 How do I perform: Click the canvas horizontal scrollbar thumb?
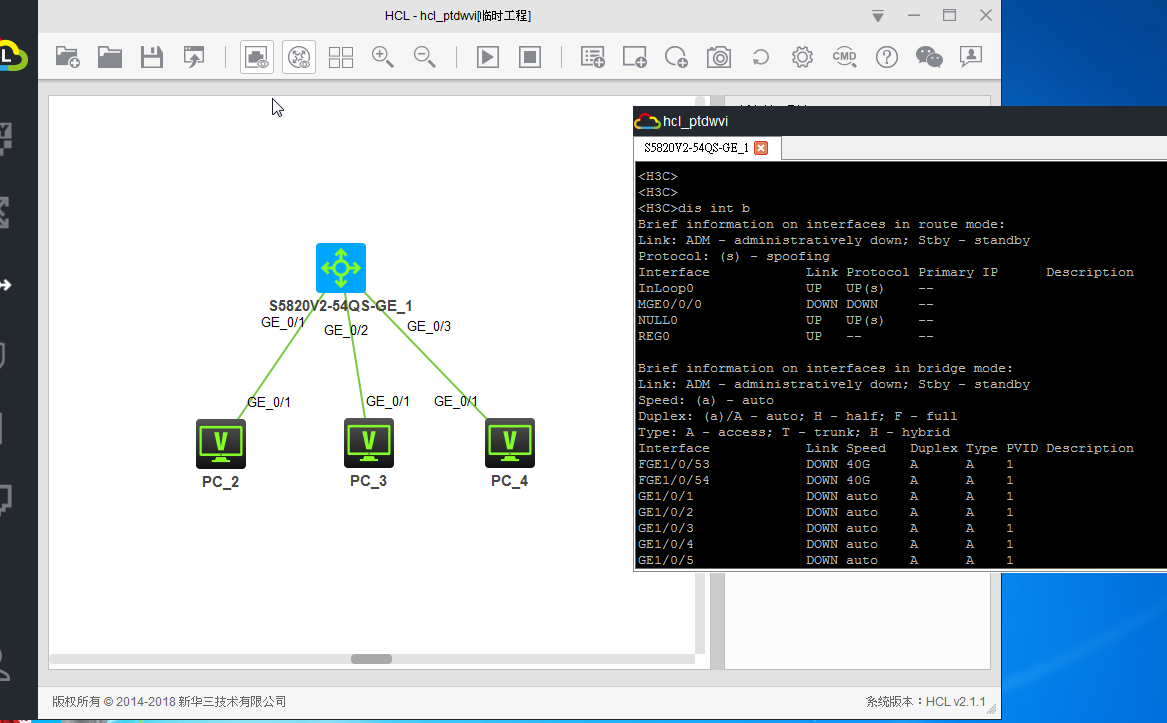(x=371, y=659)
